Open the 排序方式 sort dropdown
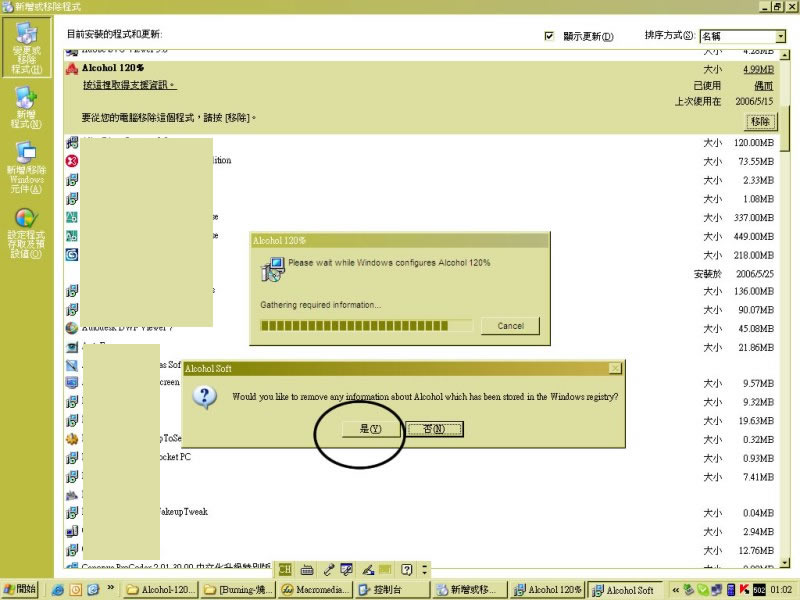 coord(780,36)
